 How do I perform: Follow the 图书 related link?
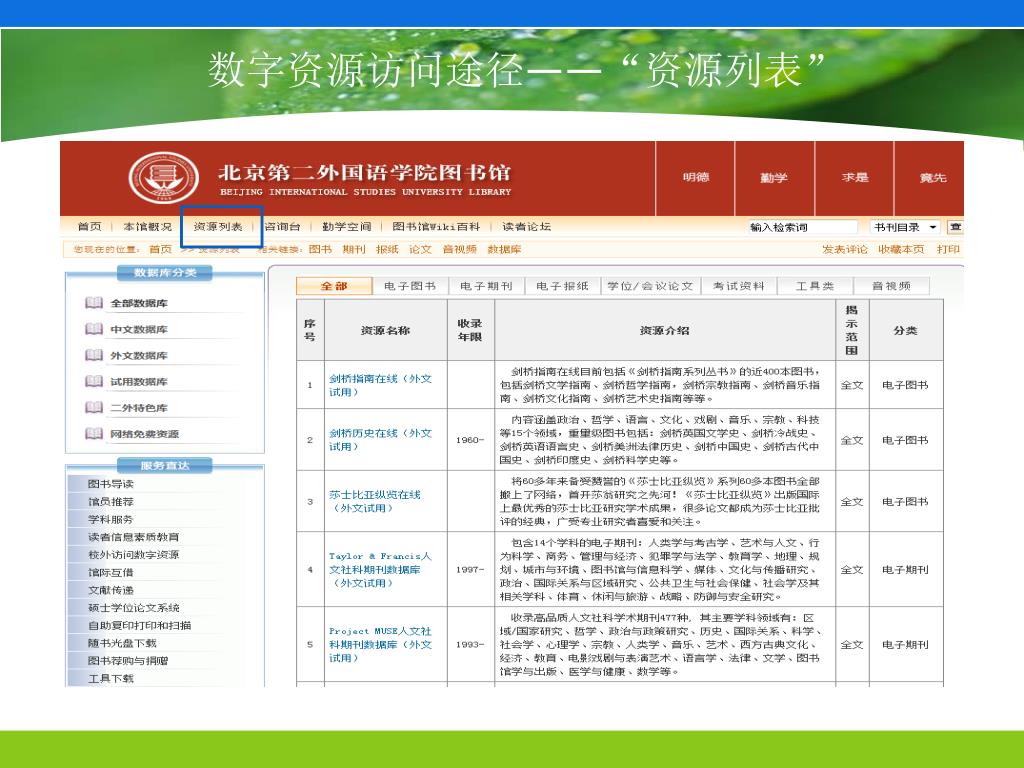click(x=320, y=249)
